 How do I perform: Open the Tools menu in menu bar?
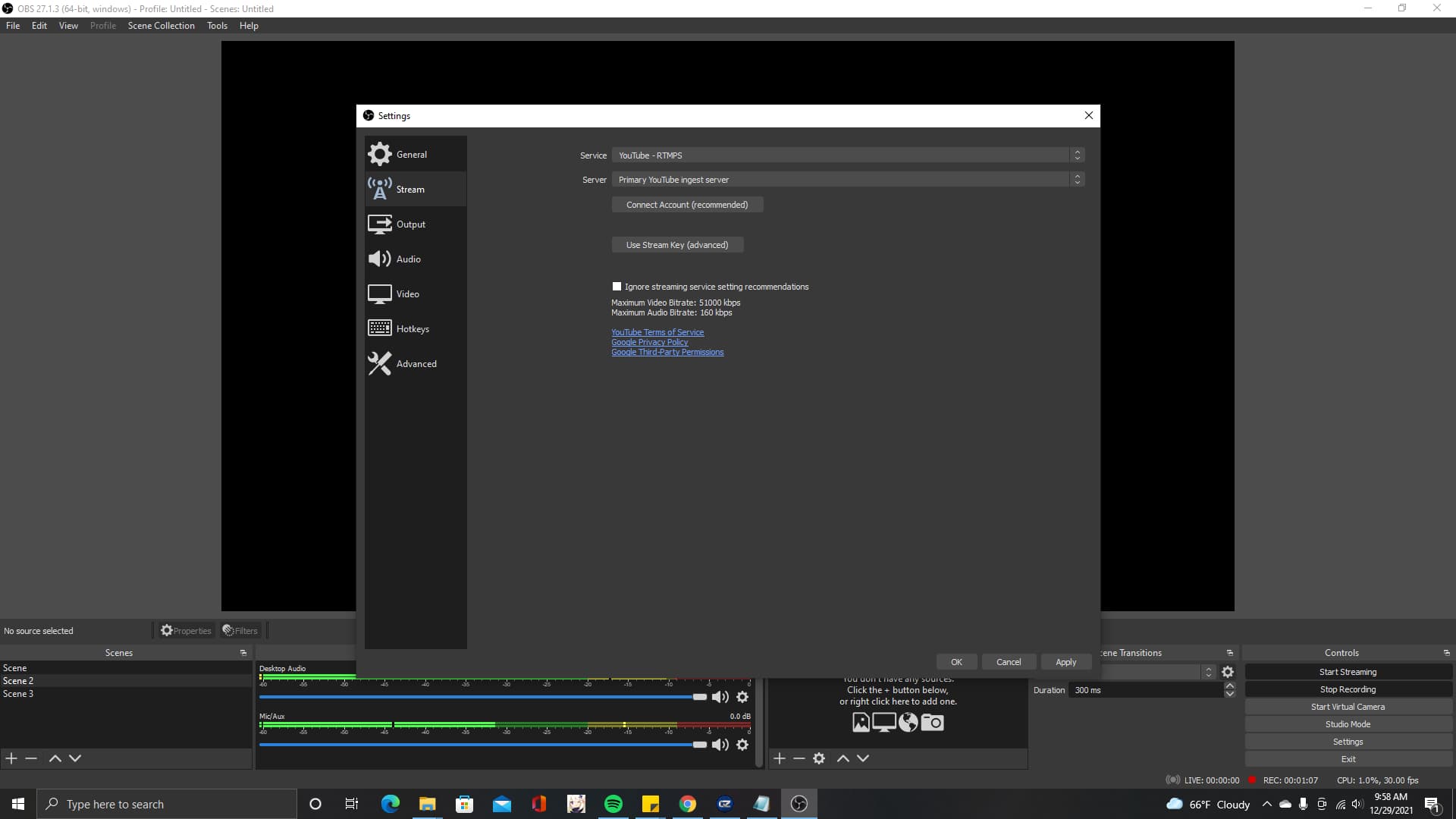pos(218,25)
